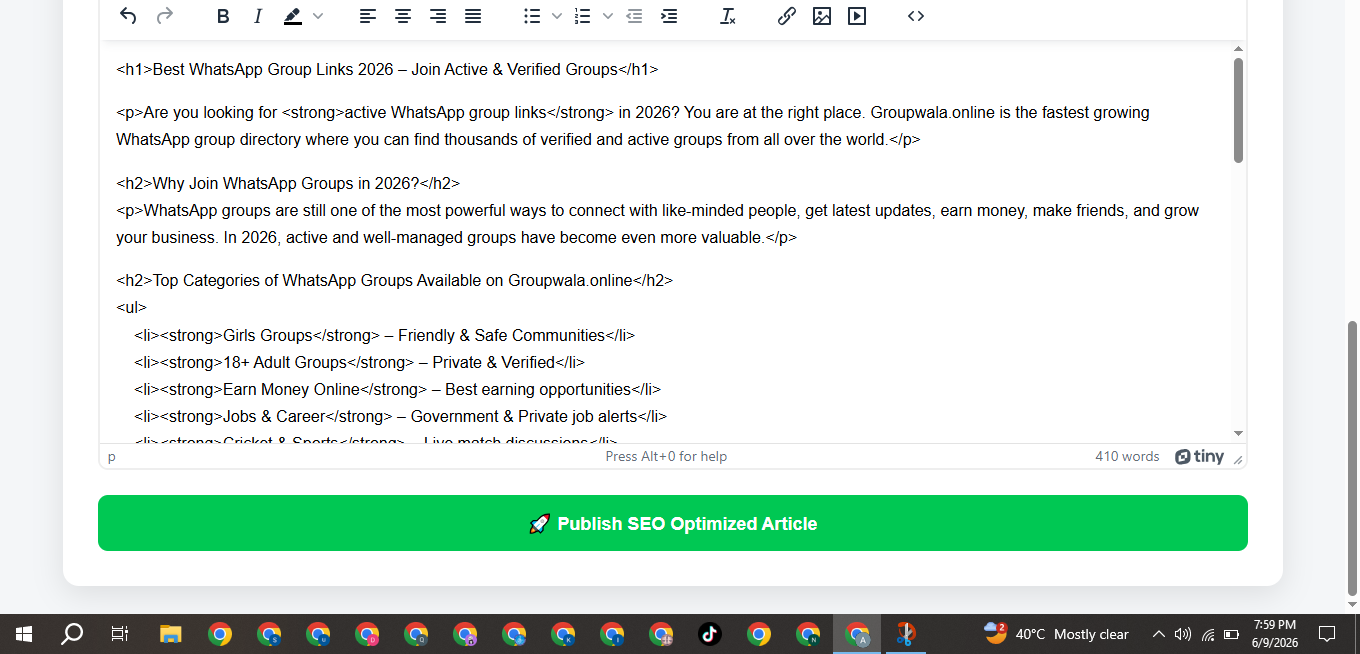Open bullet list style dropdown
Screen dimensions: 1360x654
[x=557, y=16]
